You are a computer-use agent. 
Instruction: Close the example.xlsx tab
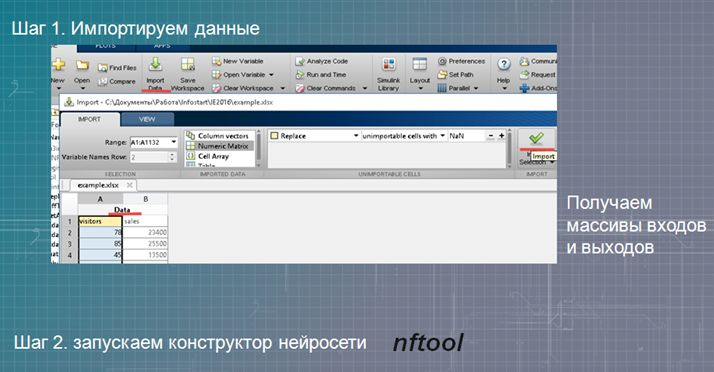(130, 185)
